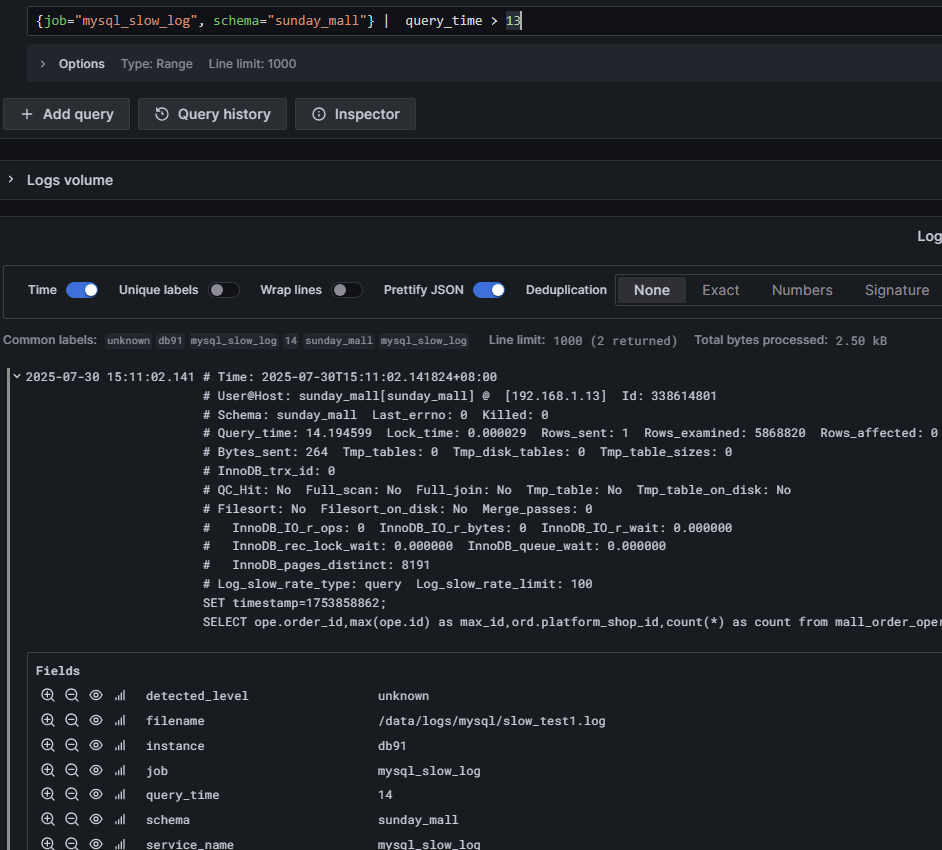Open Query history
The image size is (942, 850).
(x=213, y=114)
